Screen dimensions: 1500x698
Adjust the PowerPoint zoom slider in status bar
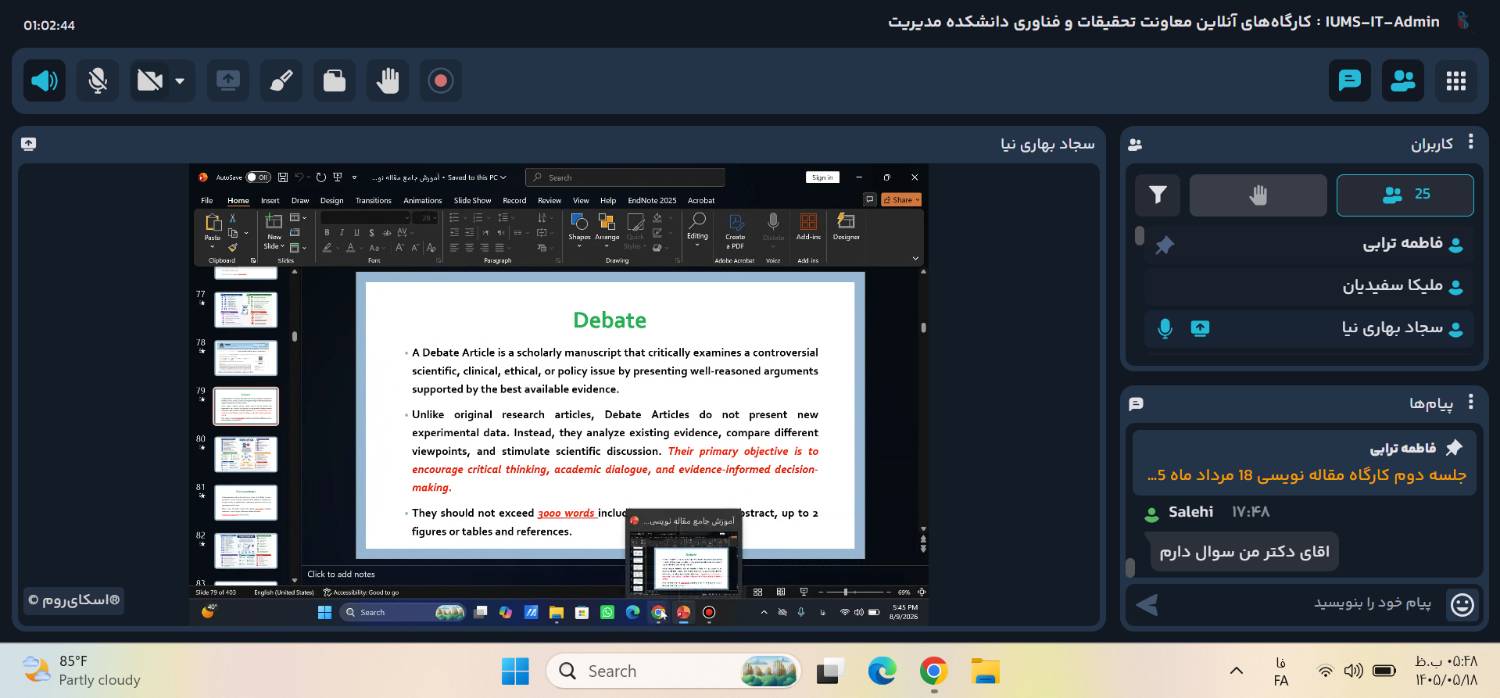[845, 592]
